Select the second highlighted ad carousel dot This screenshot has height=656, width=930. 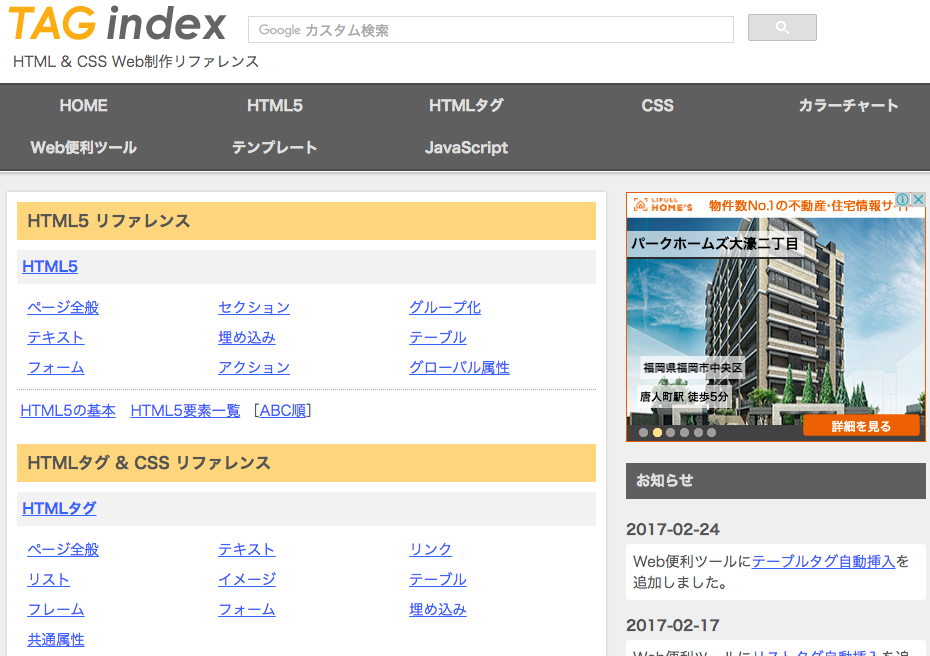pos(657,433)
